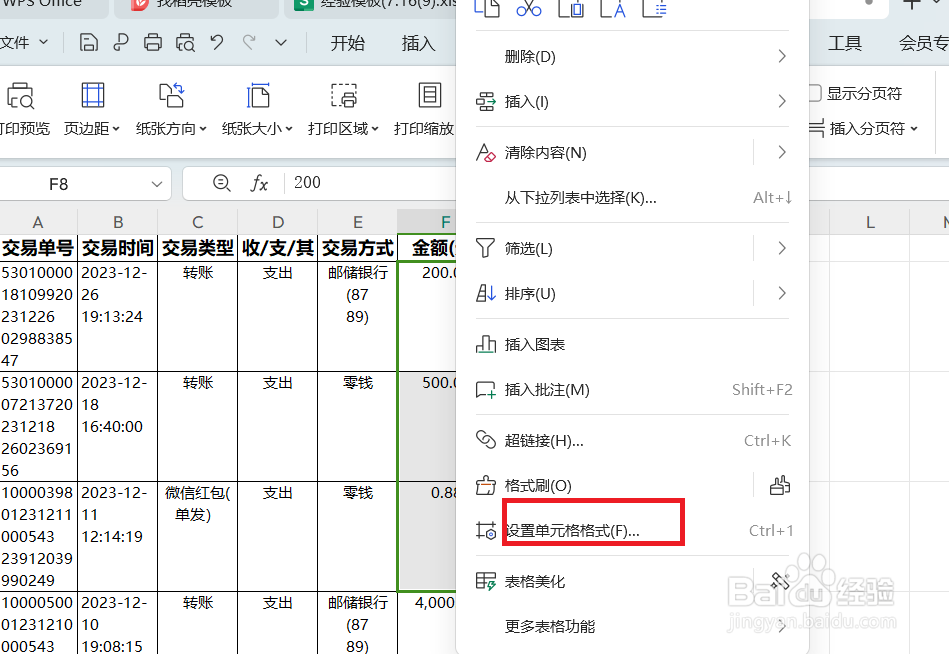Click the scissors cut icon in mini toolbar
The width and height of the screenshot is (949, 654).
point(528,9)
